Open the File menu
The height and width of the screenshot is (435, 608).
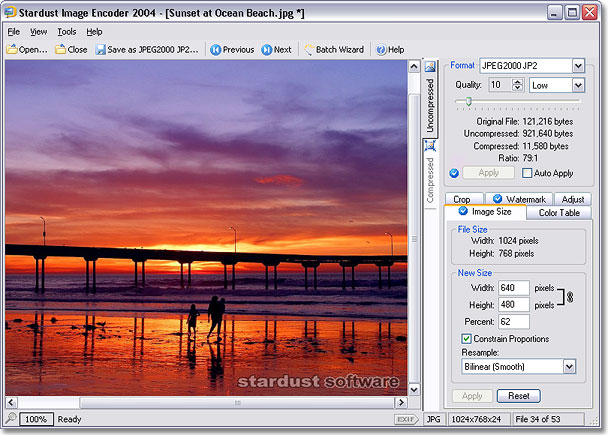click(14, 32)
